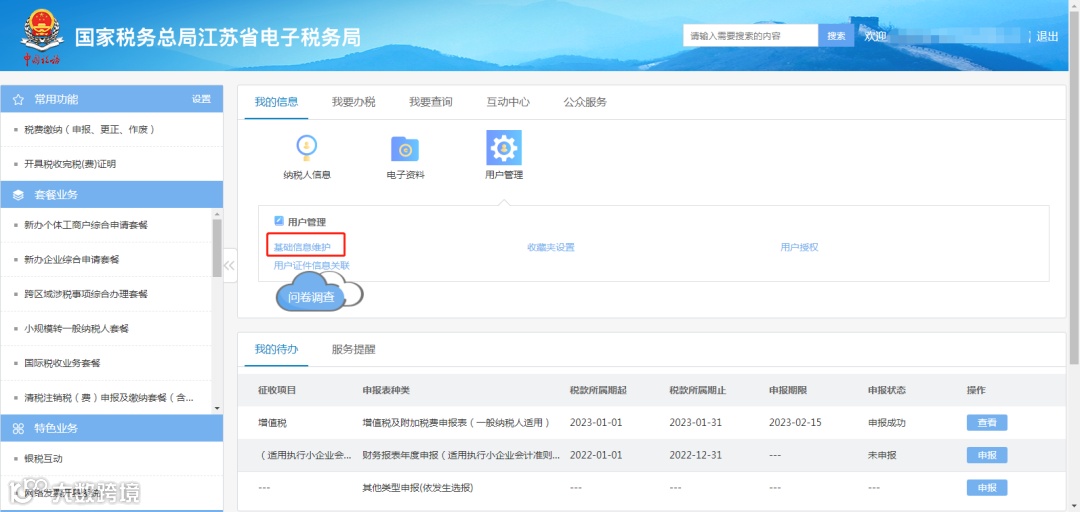Viewport: 1080px width, 512px height.
Task: Click the star icon beside 常用功能
Action: coord(19,99)
